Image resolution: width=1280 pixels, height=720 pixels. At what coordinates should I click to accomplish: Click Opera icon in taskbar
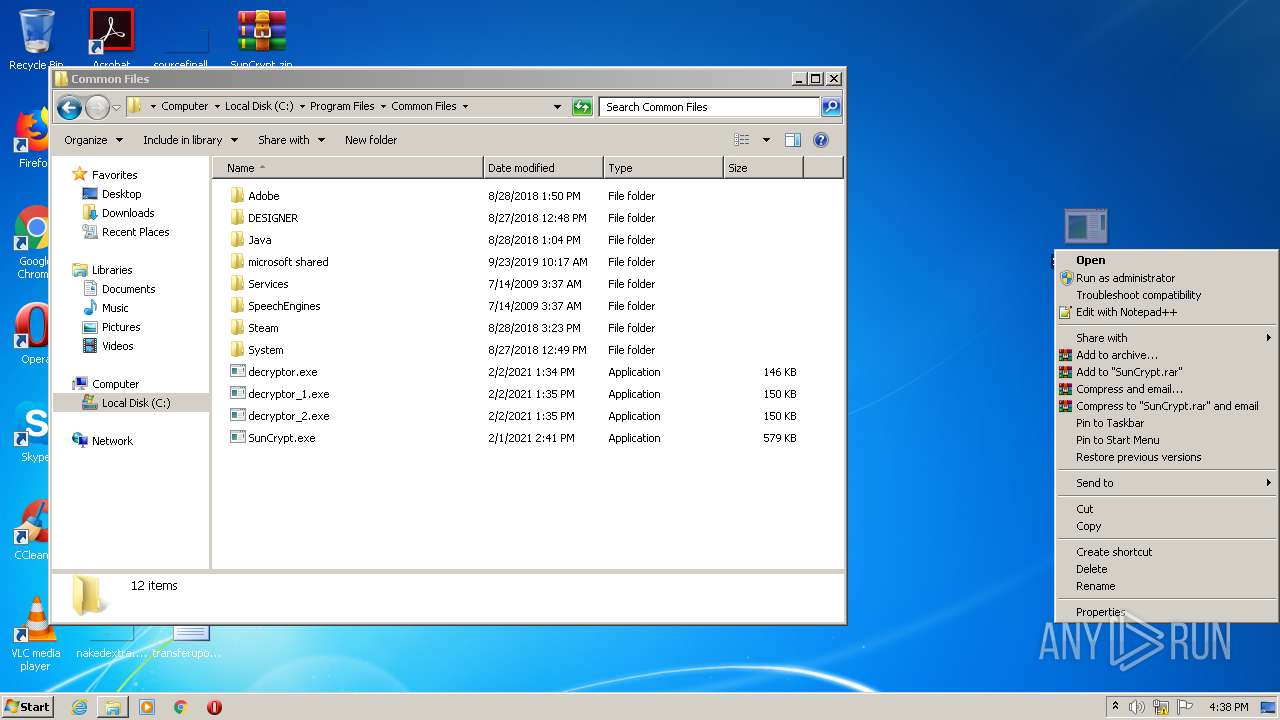tap(214, 707)
